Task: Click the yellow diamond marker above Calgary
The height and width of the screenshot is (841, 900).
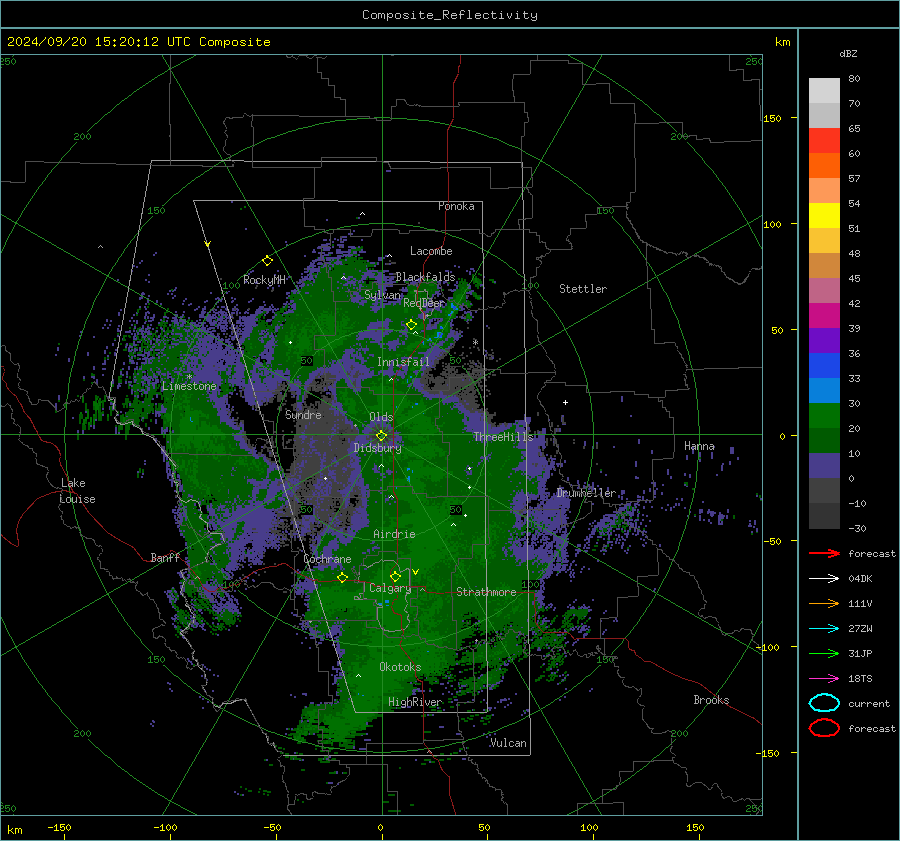Action: pos(395,576)
